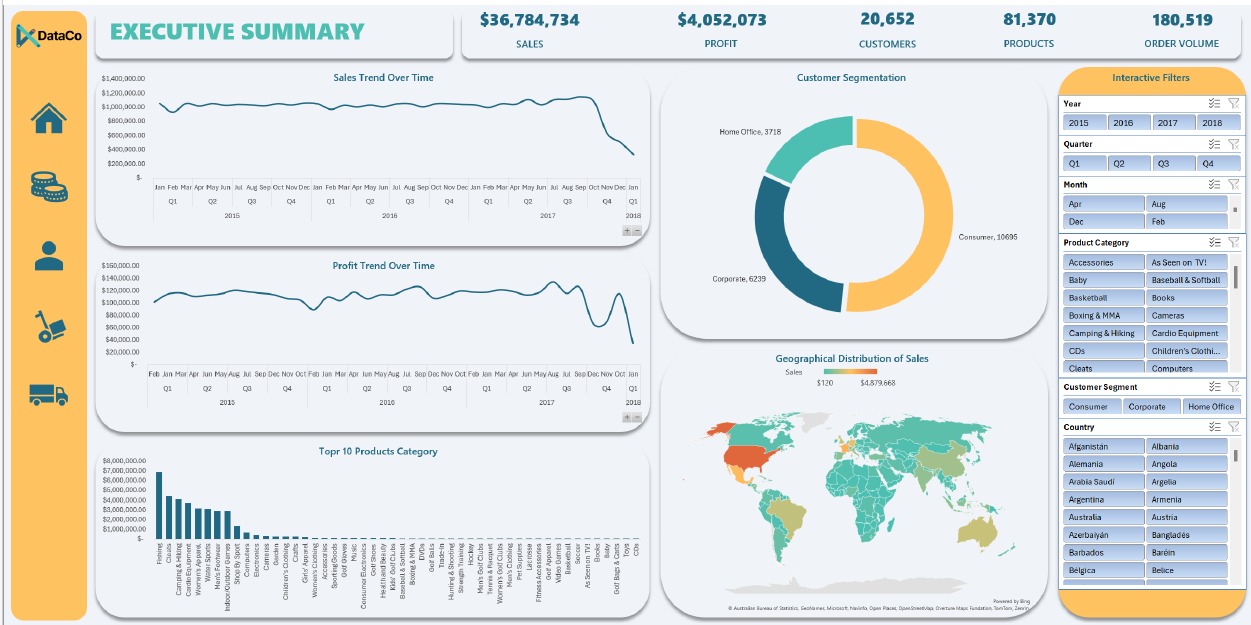Select Q3 in the Quarter slicer
This screenshot has width=1251, height=625.
click(x=1163, y=163)
